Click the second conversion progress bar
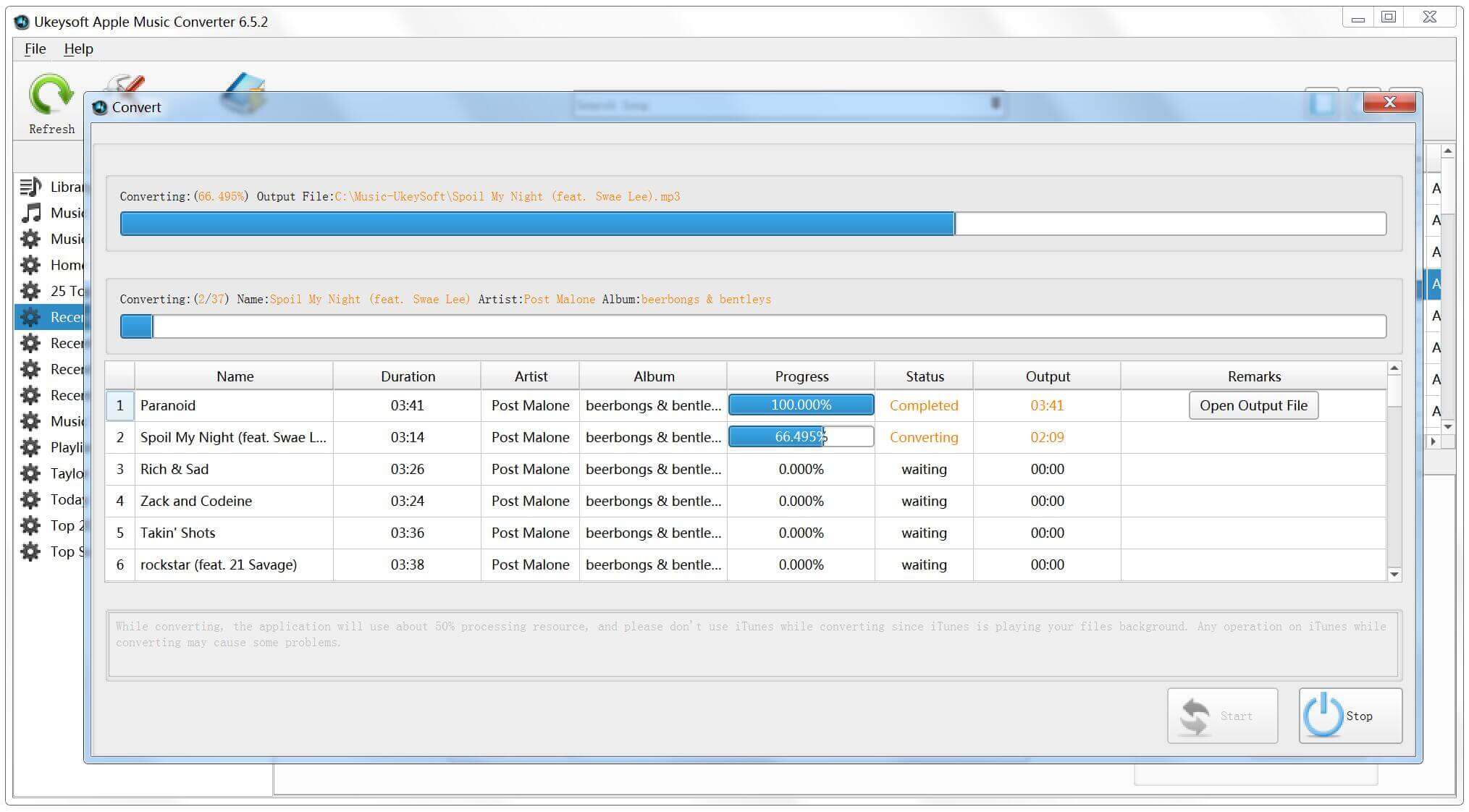The height and width of the screenshot is (812, 1469). pos(752,326)
